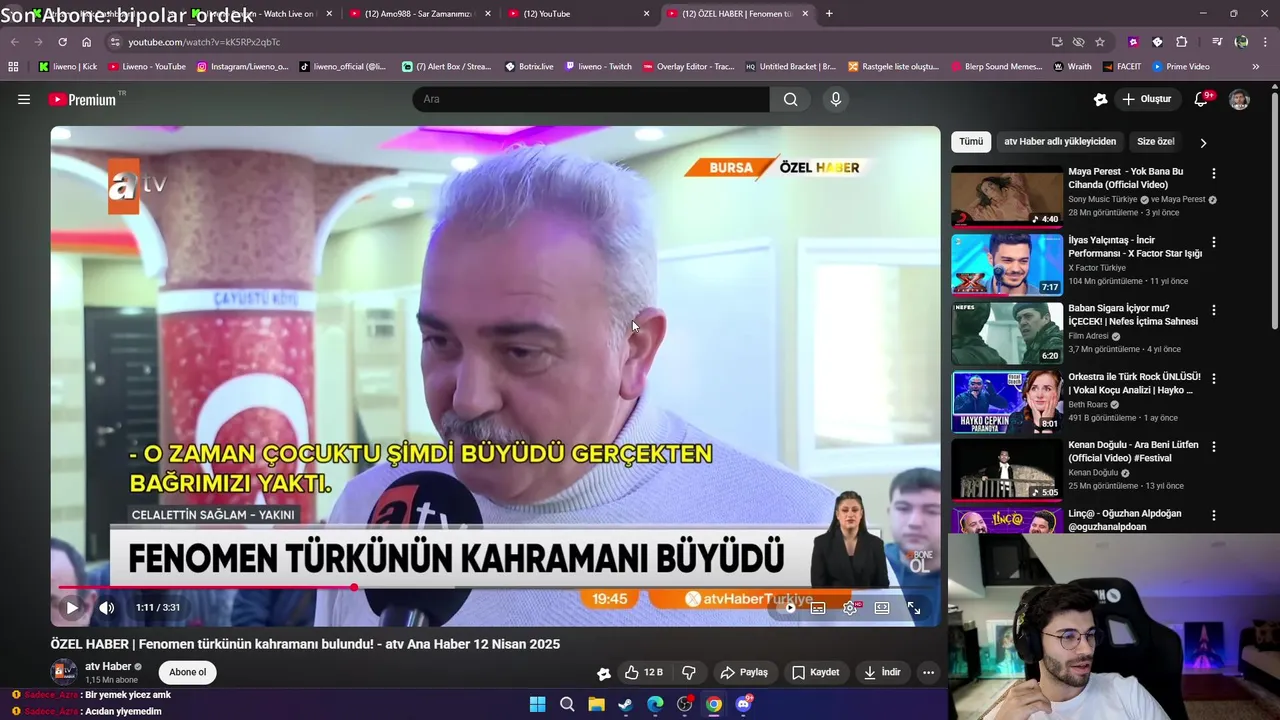Screen dimensions: 1280x720
Task: Open the account avatar menu
Action: [1239, 99]
